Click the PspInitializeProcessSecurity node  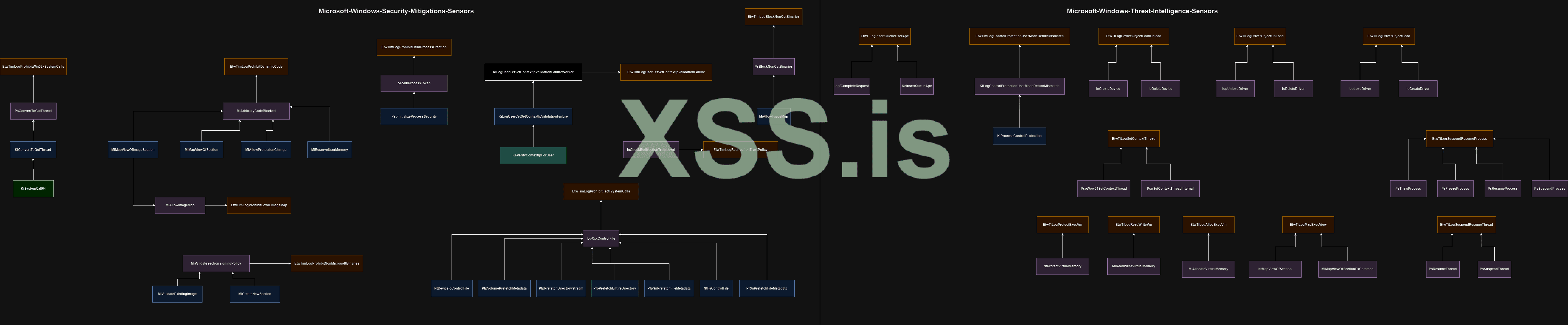(415, 116)
